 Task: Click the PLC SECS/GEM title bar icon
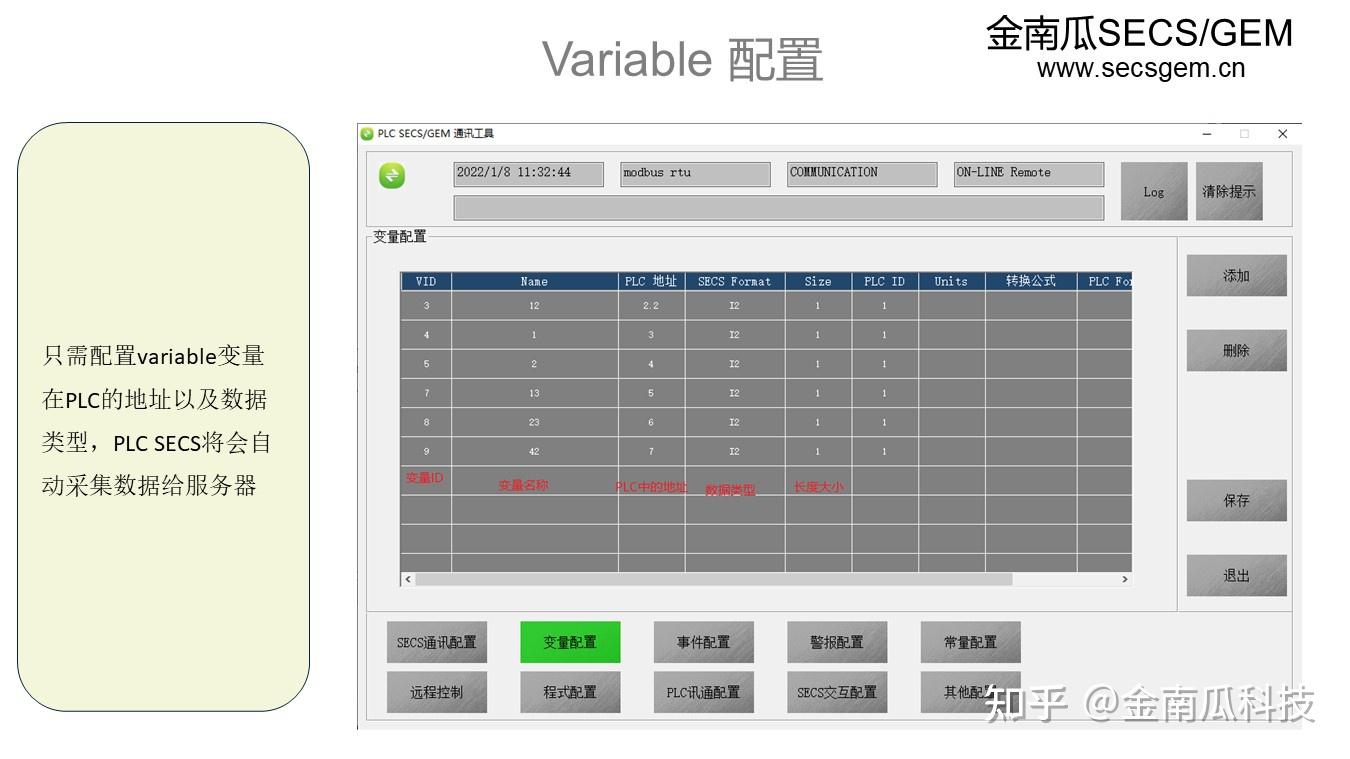point(366,133)
